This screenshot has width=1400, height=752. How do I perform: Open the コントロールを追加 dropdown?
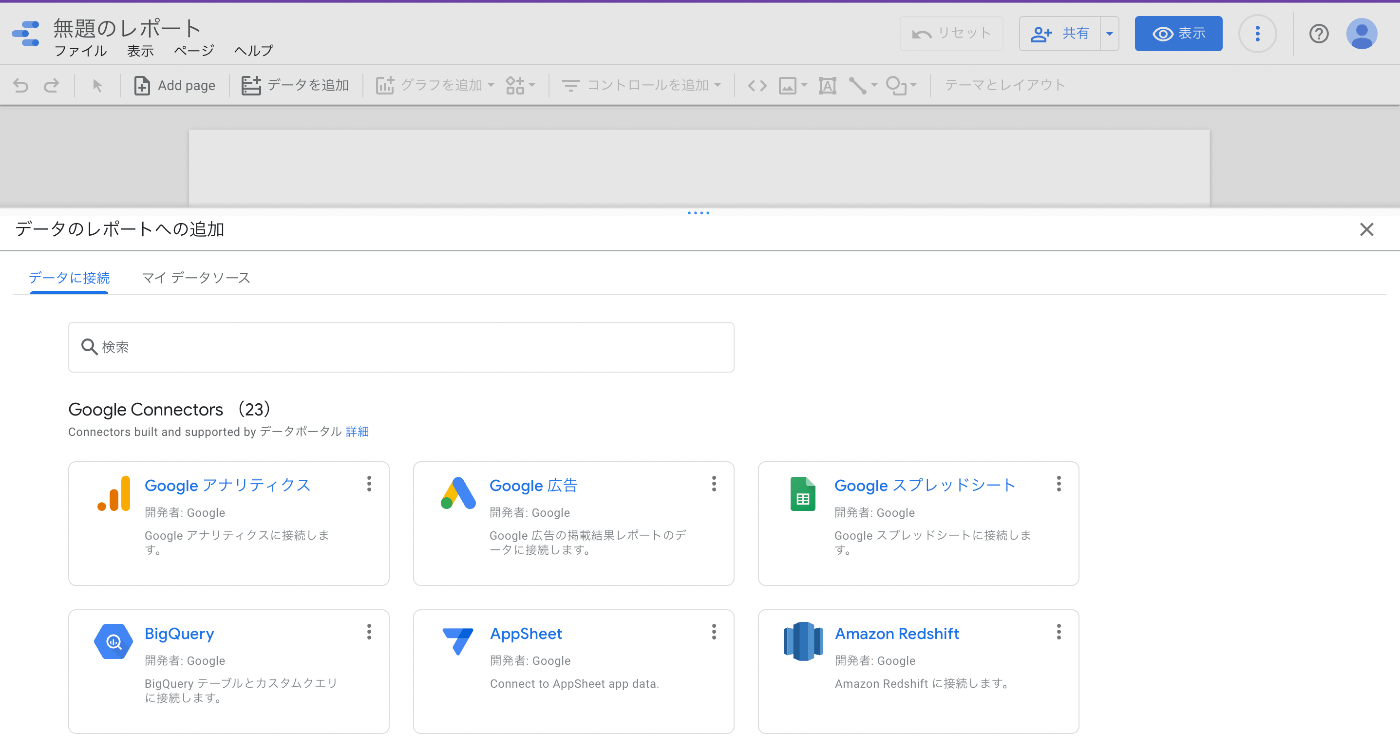[641, 86]
